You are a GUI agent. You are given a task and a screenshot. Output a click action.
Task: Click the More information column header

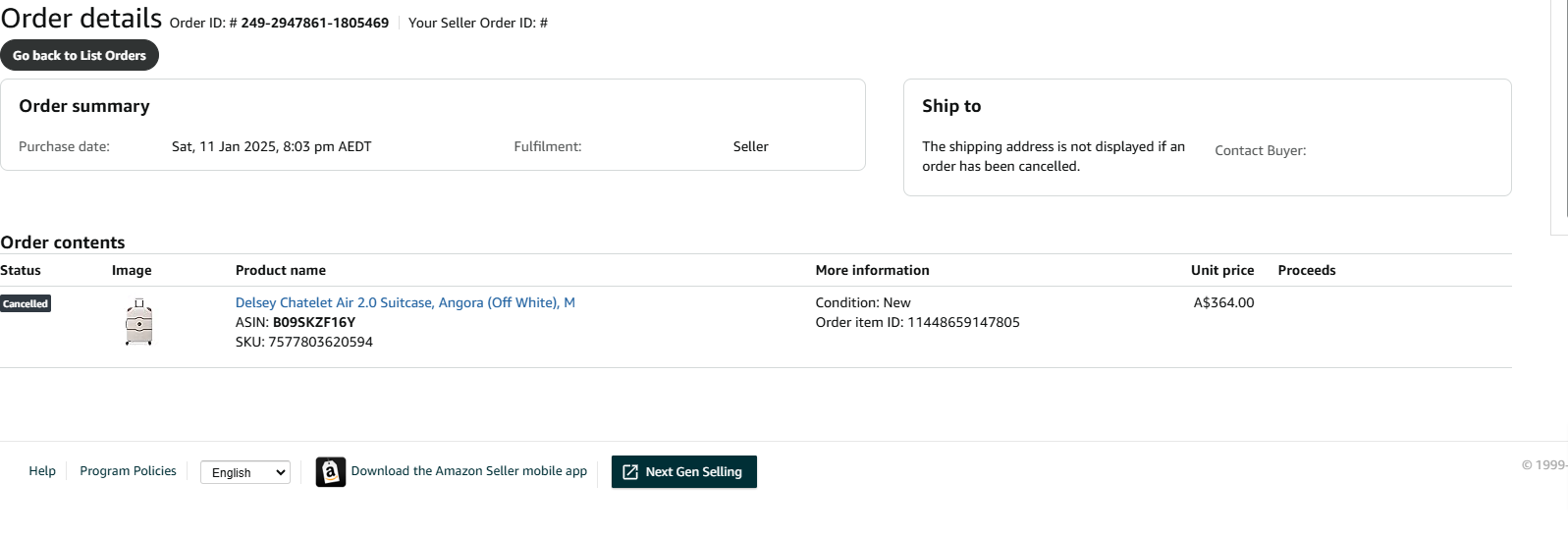[x=873, y=270]
